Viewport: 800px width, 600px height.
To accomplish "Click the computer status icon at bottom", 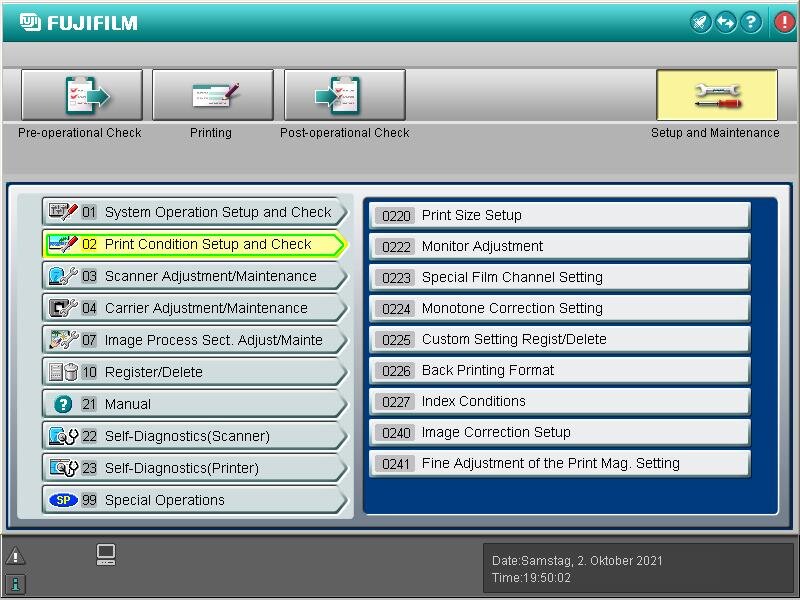I will pos(106,555).
